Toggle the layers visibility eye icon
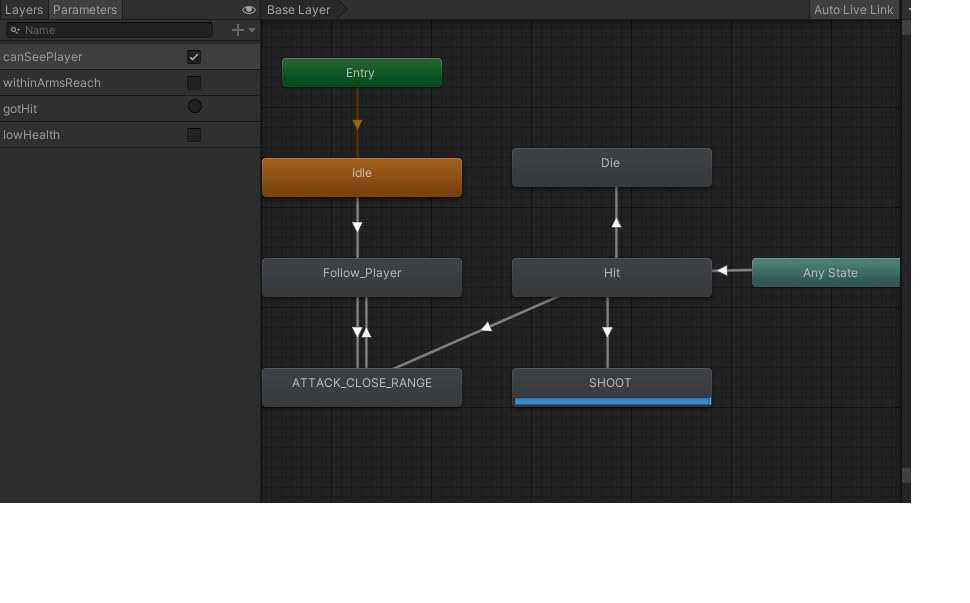The width and height of the screenshot is (970, 603). [x=249, y=10]
